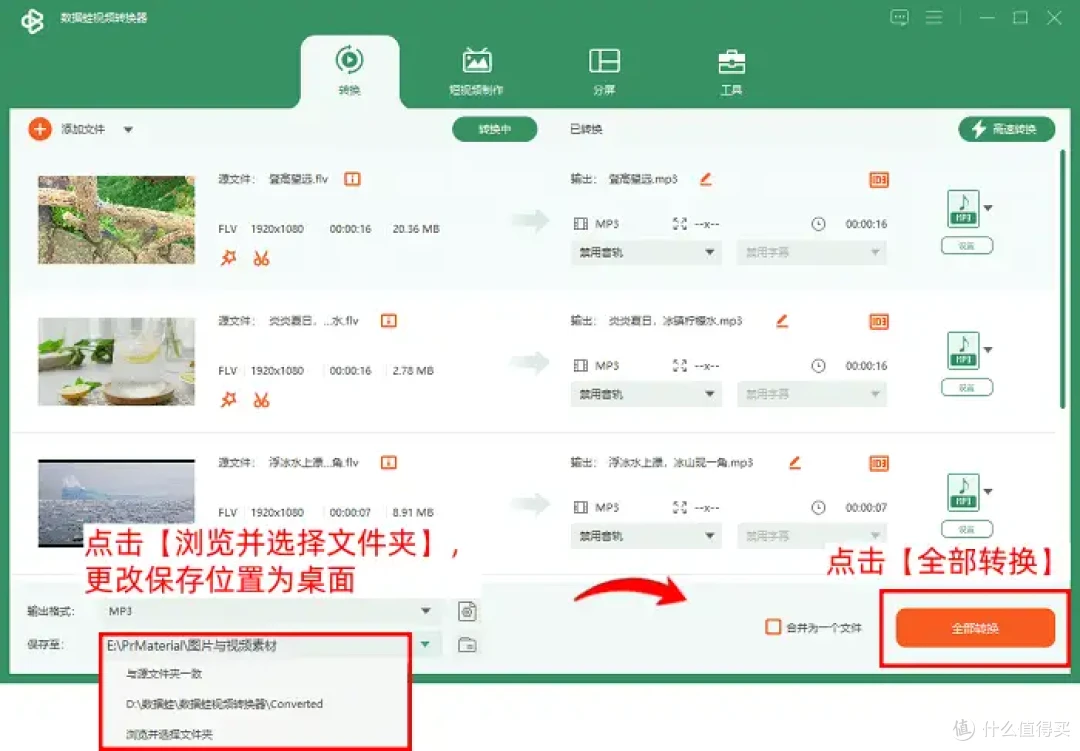Click the orange plus add-file icon

coord(40,129)
